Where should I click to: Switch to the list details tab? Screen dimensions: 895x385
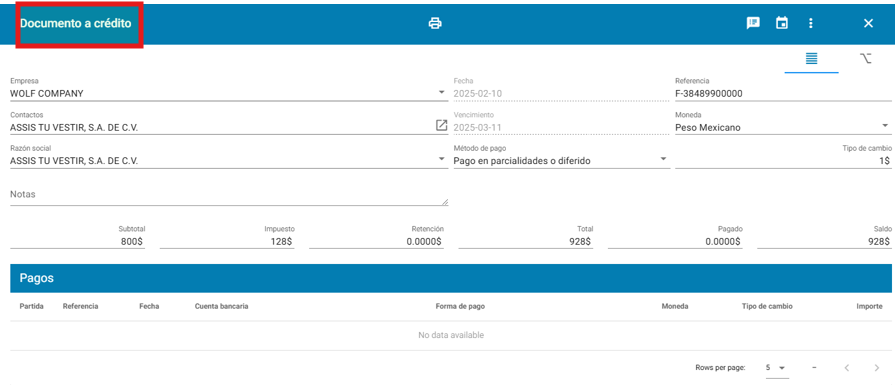[x=811, y=58]
